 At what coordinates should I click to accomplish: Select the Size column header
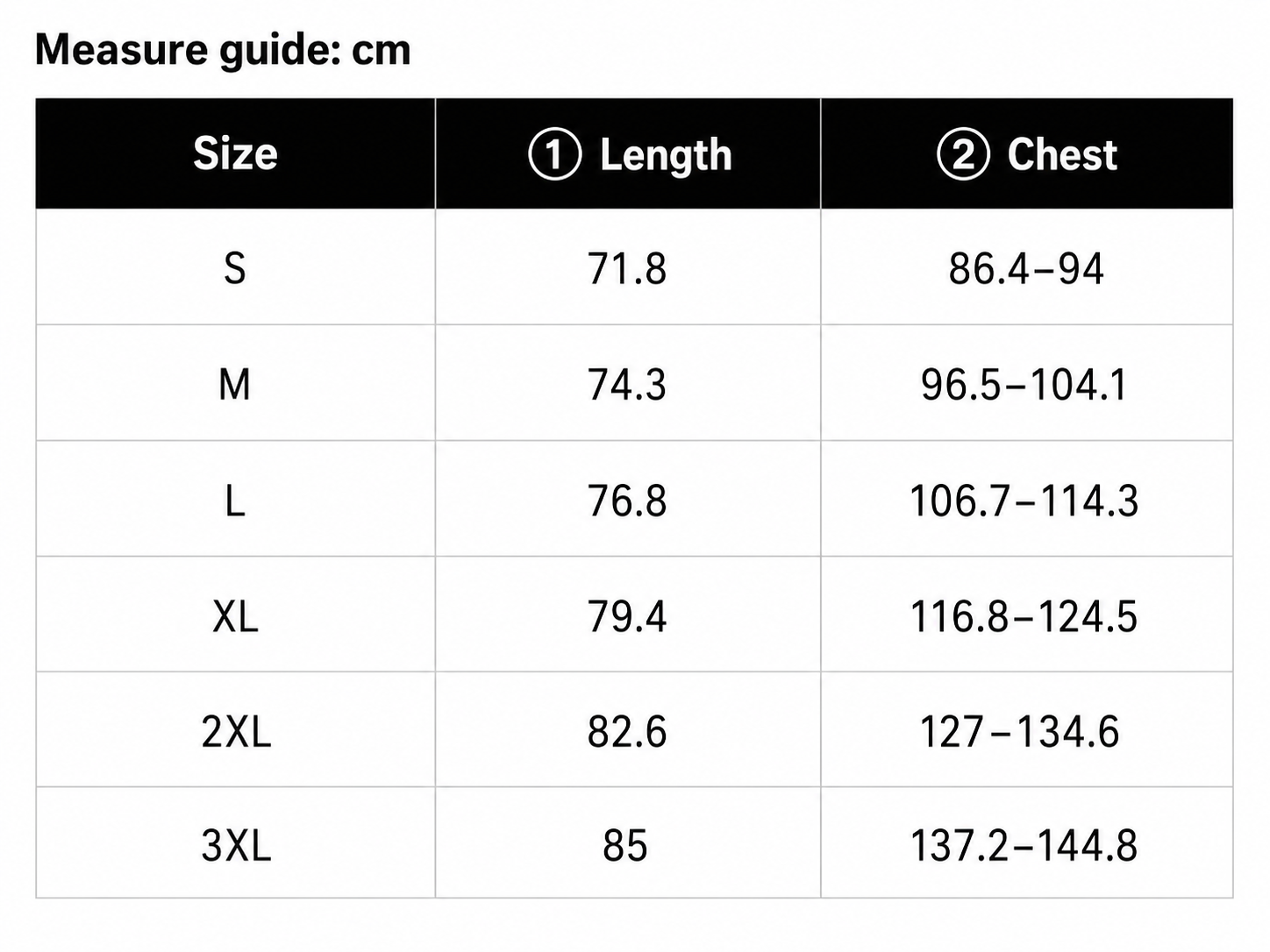coord(235,153)
